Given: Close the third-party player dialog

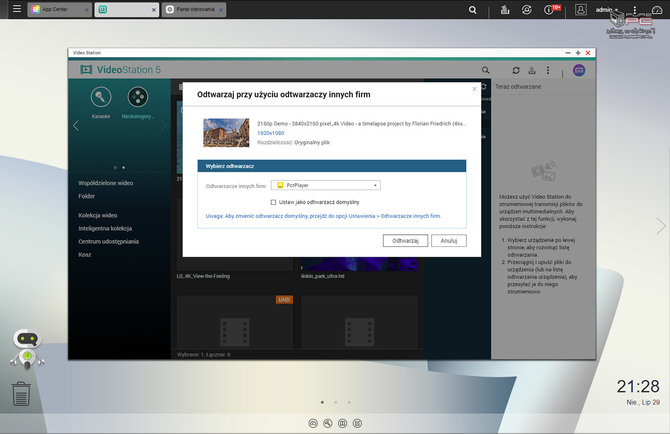Looking at the screenshot, I should [x=474, y=89].
